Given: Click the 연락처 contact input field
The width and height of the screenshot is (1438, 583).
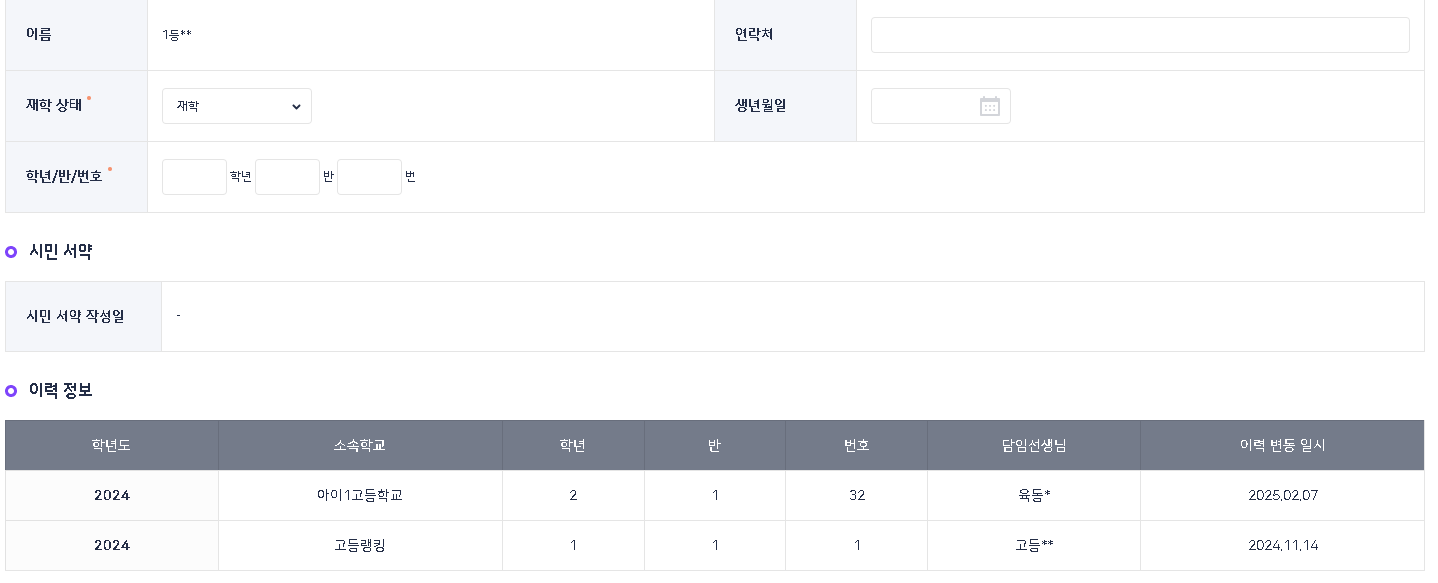Looking at the screenshot, I should tap(1139, 35).
